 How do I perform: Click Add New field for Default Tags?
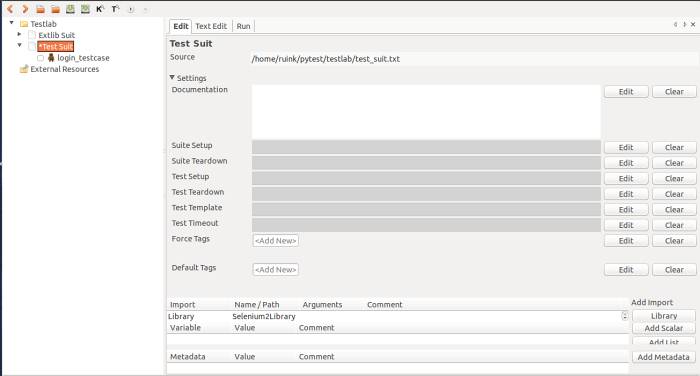click(x=275, y=270)
